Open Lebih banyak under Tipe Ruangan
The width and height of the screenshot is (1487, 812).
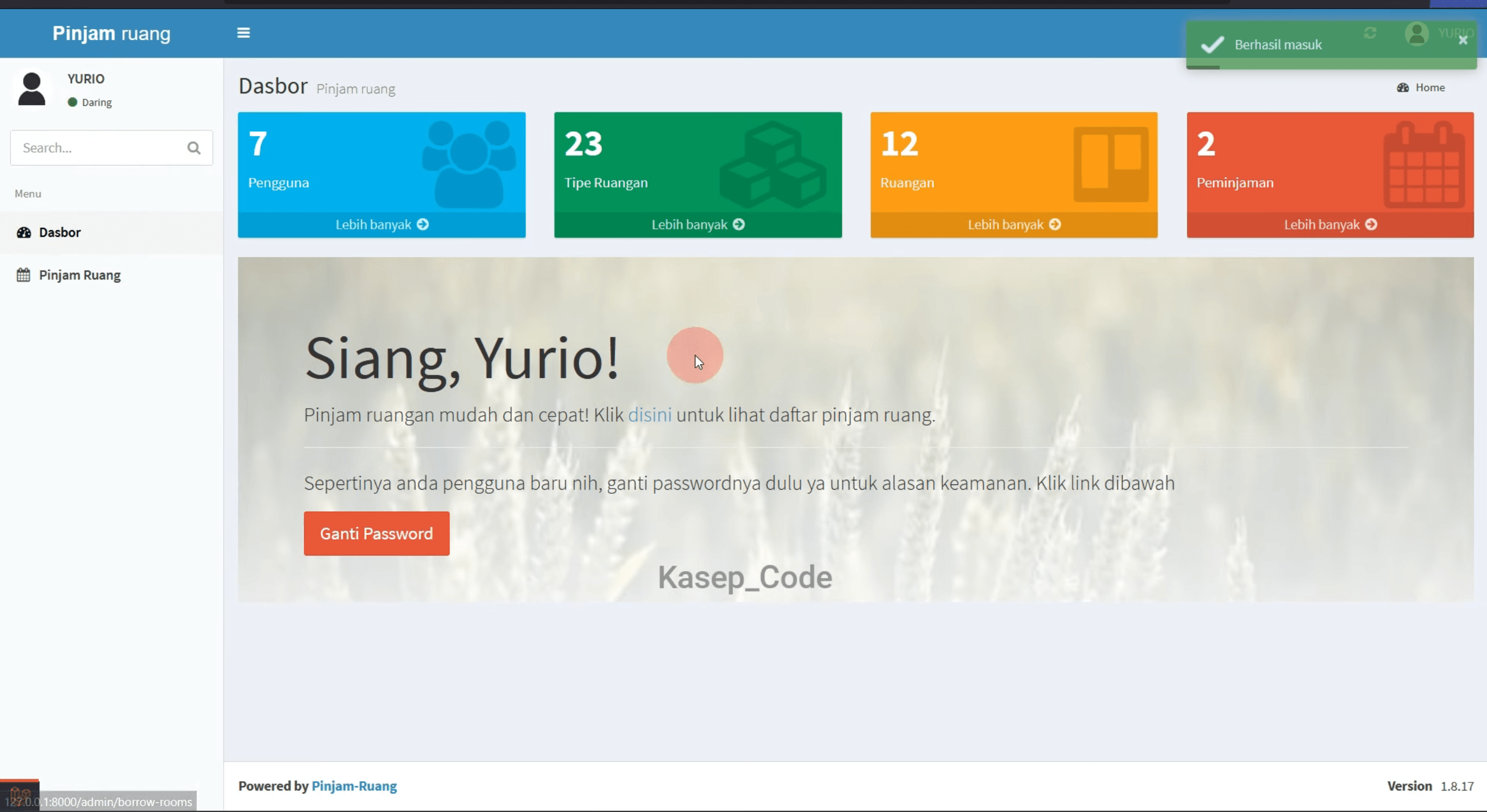[x=698, y=225]
